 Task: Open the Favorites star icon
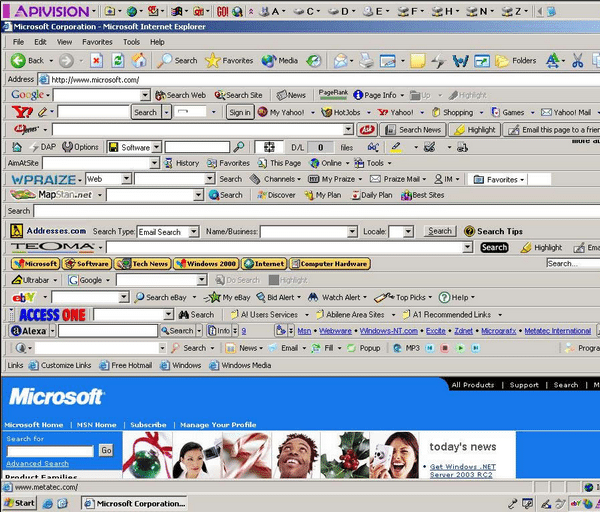click(x=212, y=60)
